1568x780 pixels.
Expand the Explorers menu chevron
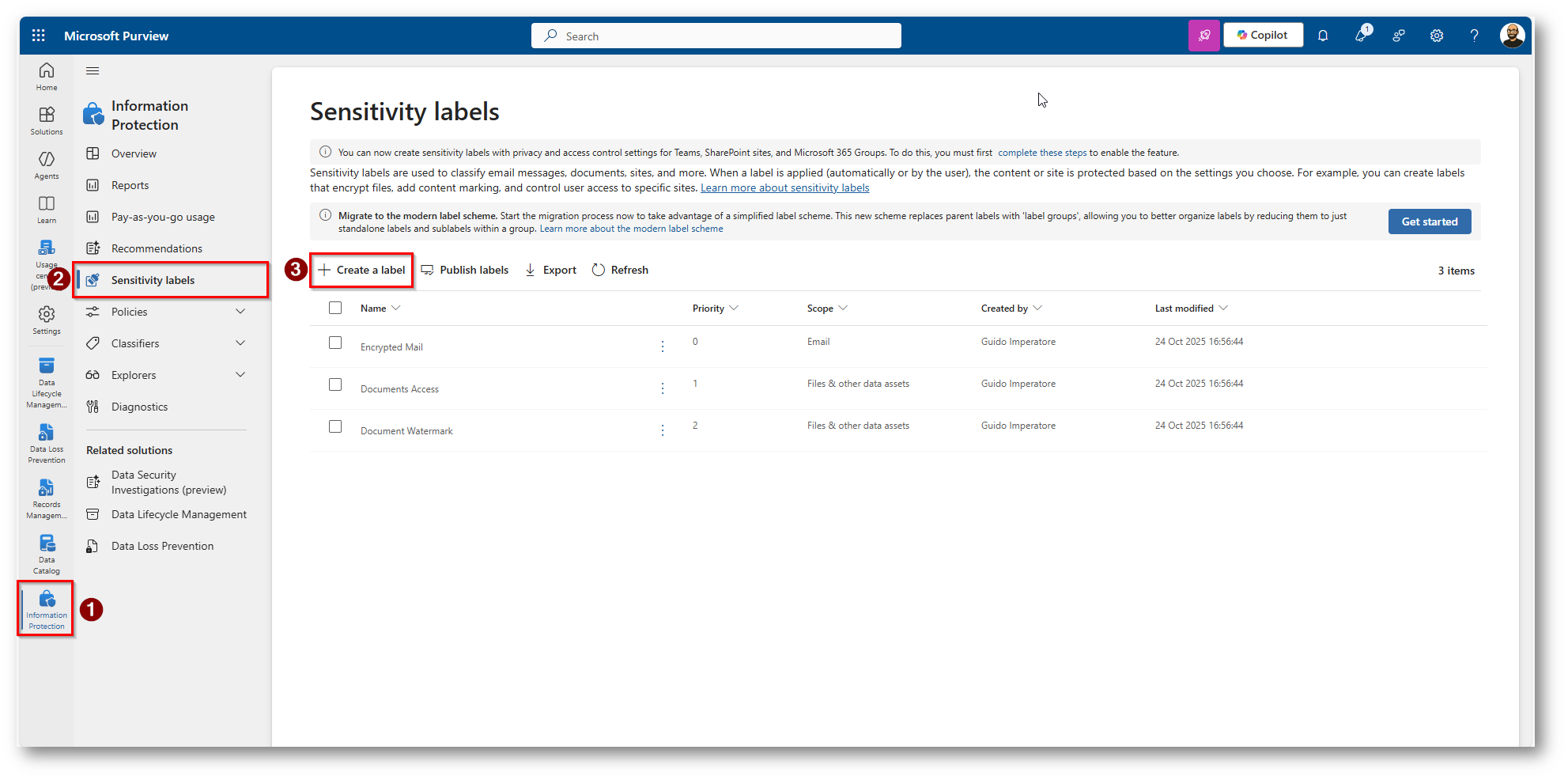coord(240,375)
